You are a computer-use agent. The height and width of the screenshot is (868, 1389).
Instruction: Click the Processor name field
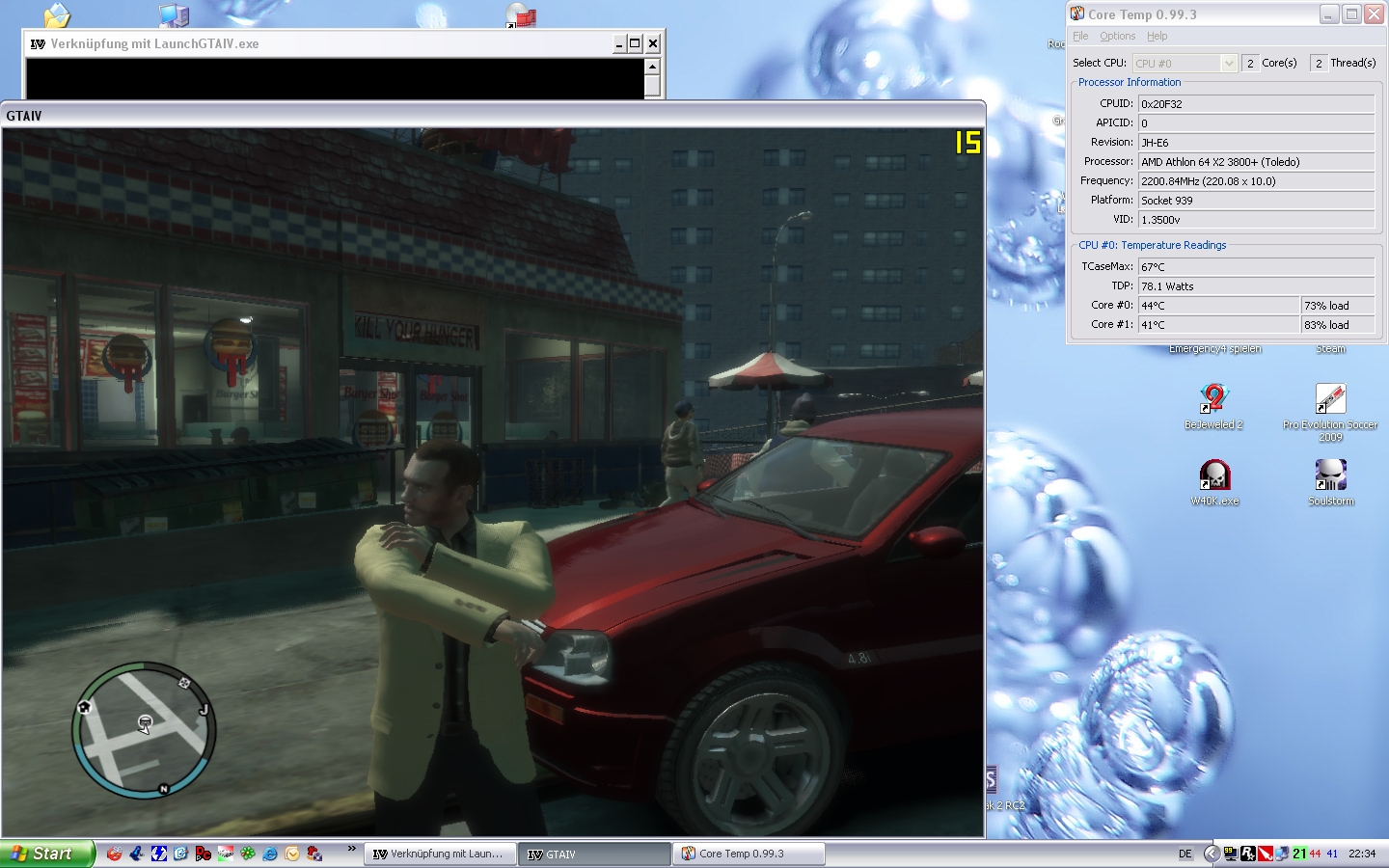point(1256,162)
